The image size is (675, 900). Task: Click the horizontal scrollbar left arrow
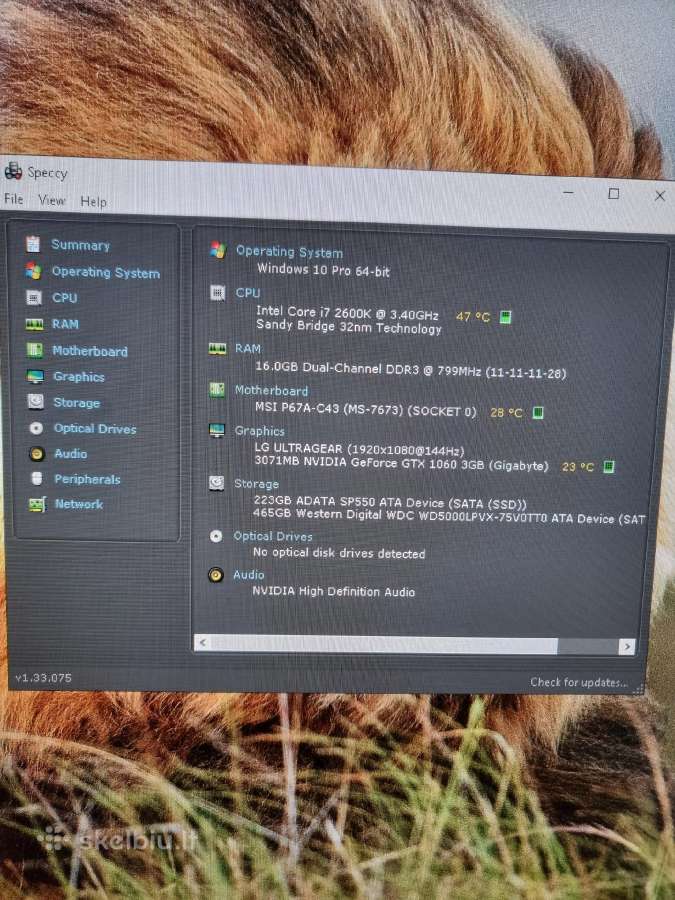click(x=201, y=643)
